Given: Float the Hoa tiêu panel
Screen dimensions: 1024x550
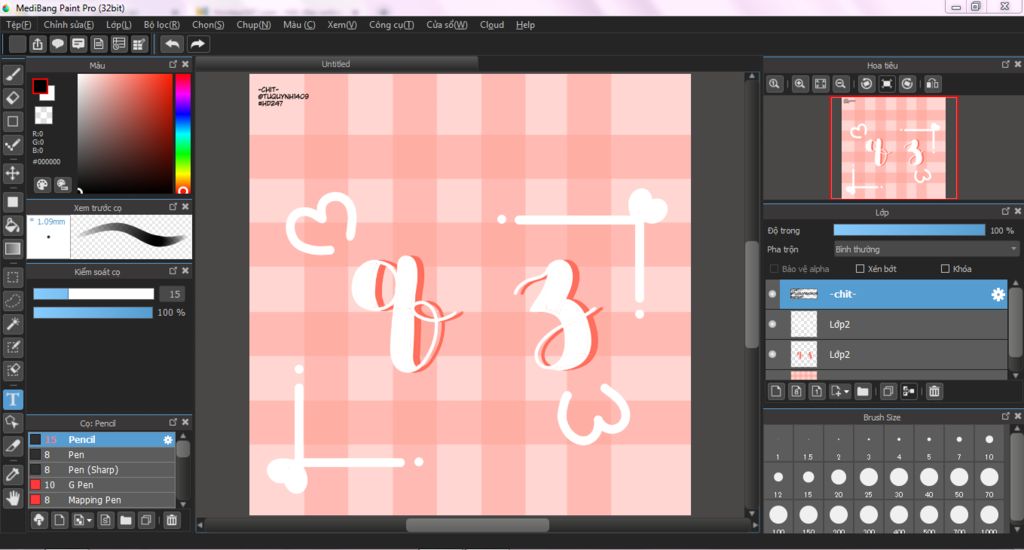Looking at the screenshot, I should 1006,64.
